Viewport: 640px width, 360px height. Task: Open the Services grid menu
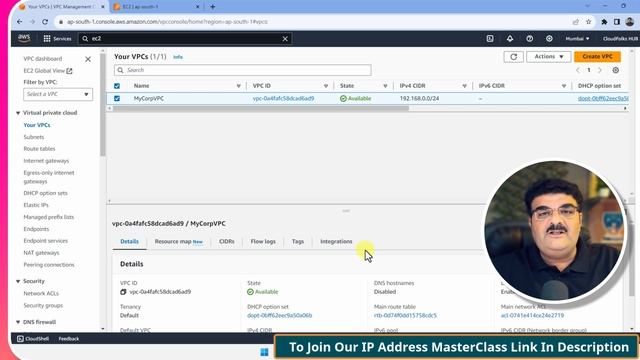click(57, 38)
